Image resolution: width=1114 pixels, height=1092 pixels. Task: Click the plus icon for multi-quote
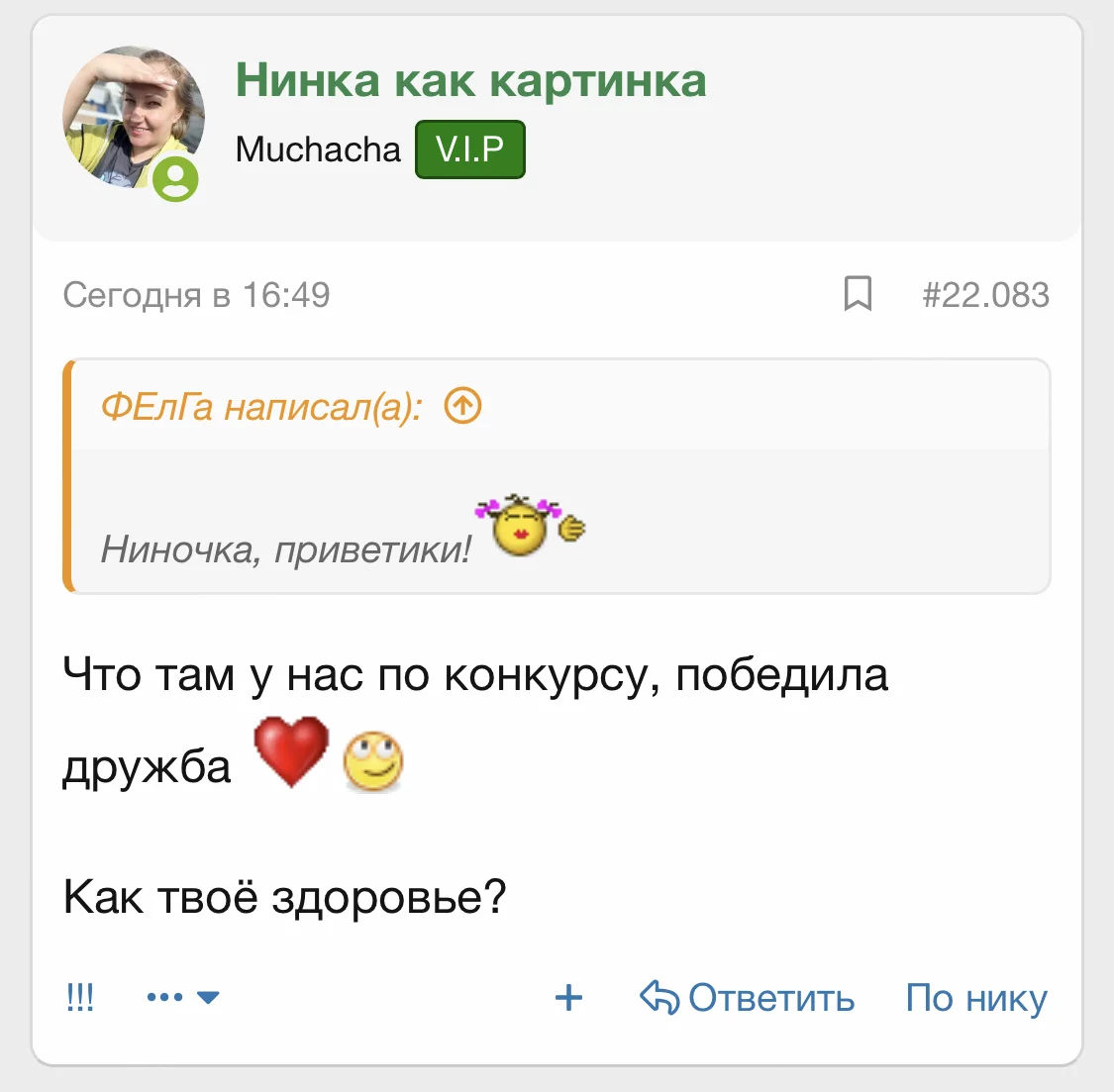pyautogui.click(x=568, y=997)
